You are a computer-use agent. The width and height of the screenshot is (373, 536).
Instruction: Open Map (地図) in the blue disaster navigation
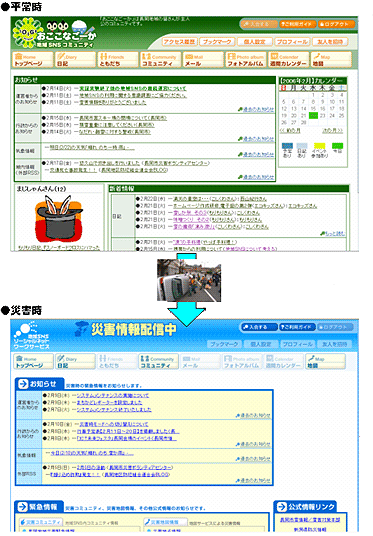pyautogui.click(x=326, y=362)
